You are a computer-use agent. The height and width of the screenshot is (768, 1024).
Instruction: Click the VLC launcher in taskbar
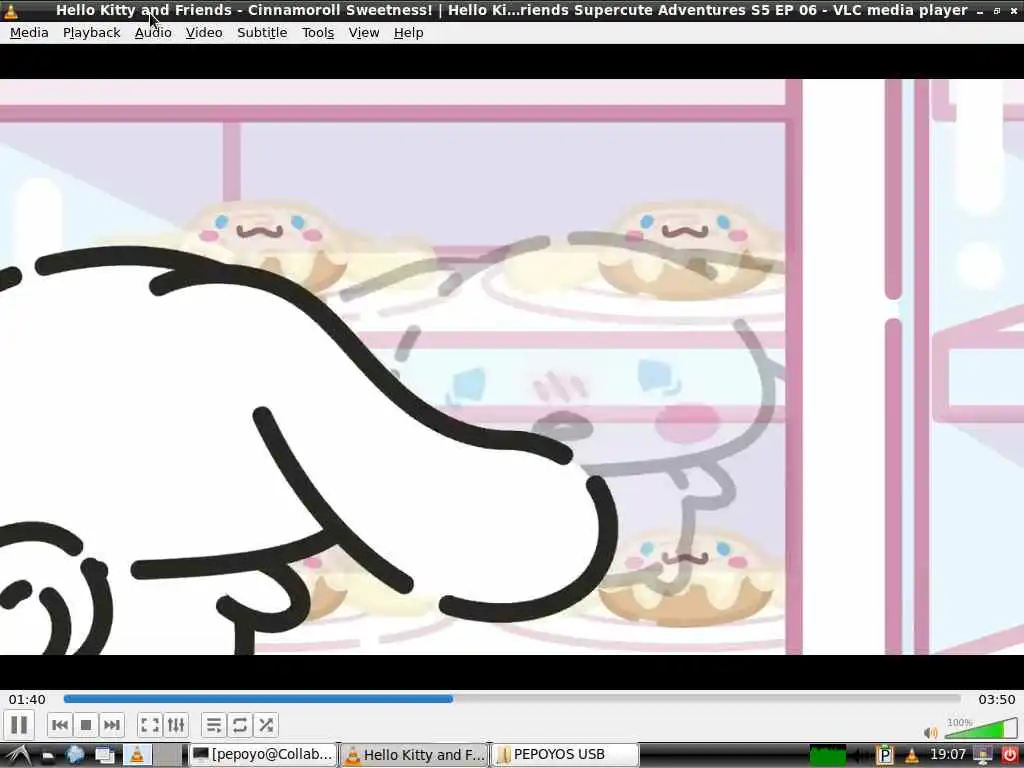137,755
